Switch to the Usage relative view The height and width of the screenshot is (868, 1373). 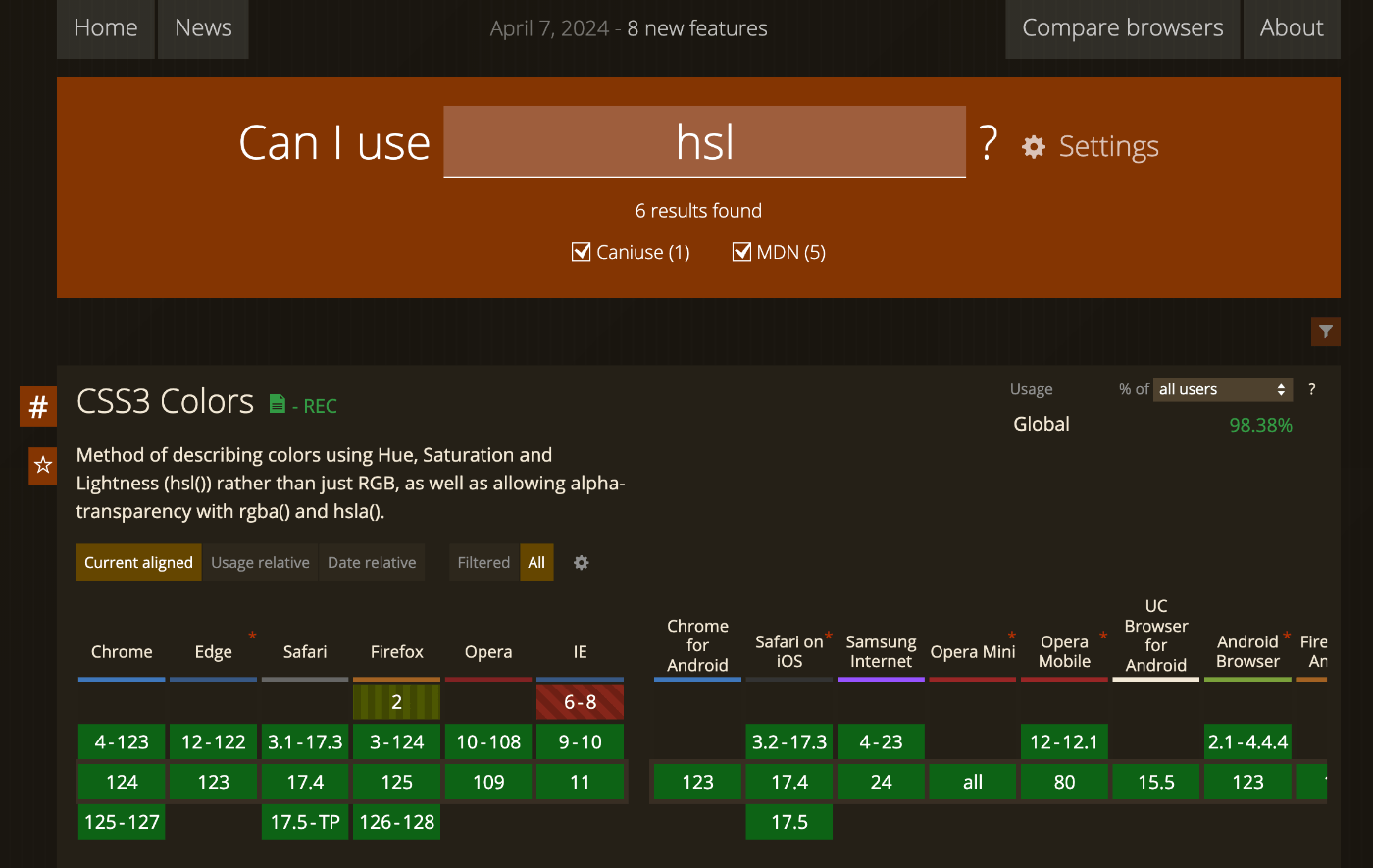point(260,563)
